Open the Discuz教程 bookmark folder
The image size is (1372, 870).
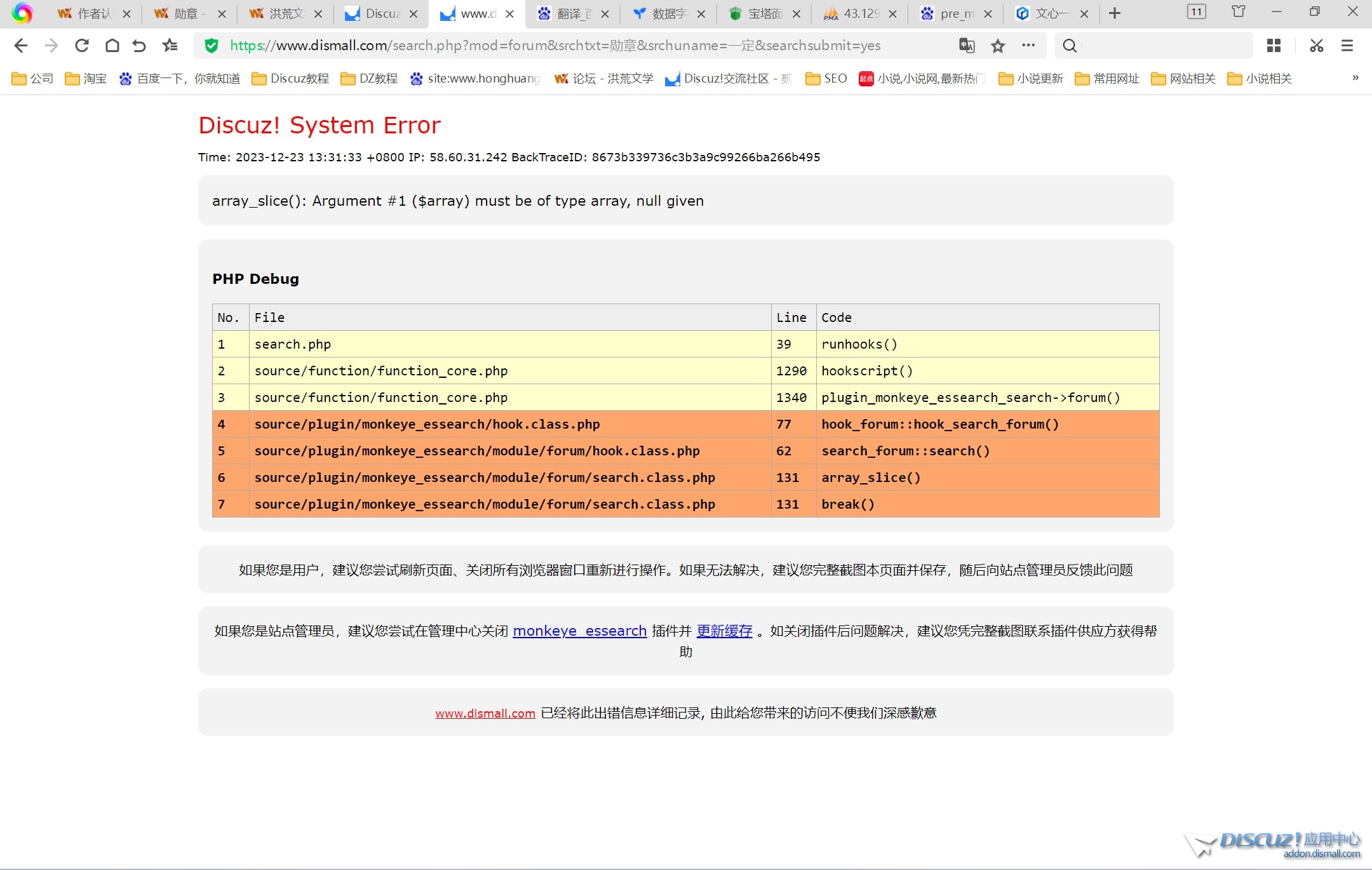click(290, 79)
